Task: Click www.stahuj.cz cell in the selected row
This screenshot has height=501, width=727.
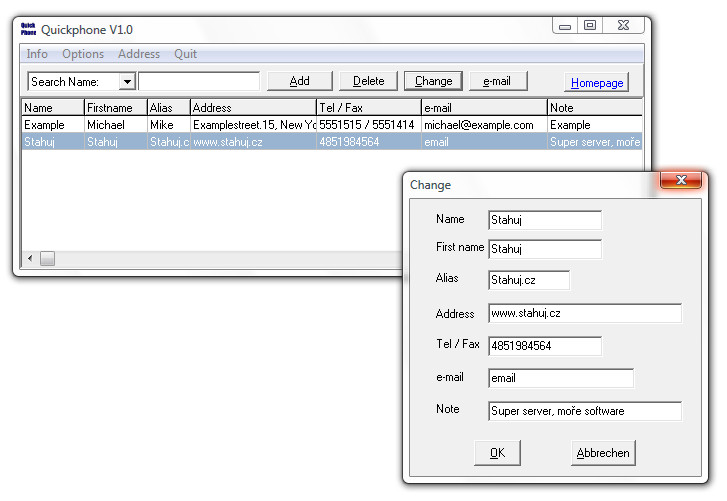Action: point(253,141)
